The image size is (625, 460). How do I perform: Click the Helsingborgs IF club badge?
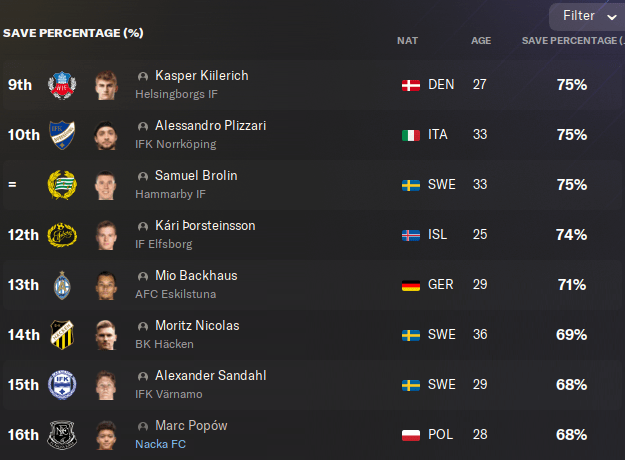pos(62,85)
